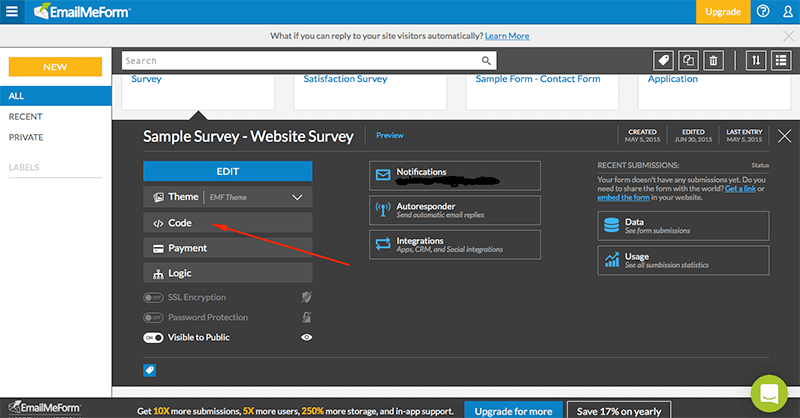Open the hamburger menu
The width and height of the screenshot is (800, 418).
tap(12, 11)
